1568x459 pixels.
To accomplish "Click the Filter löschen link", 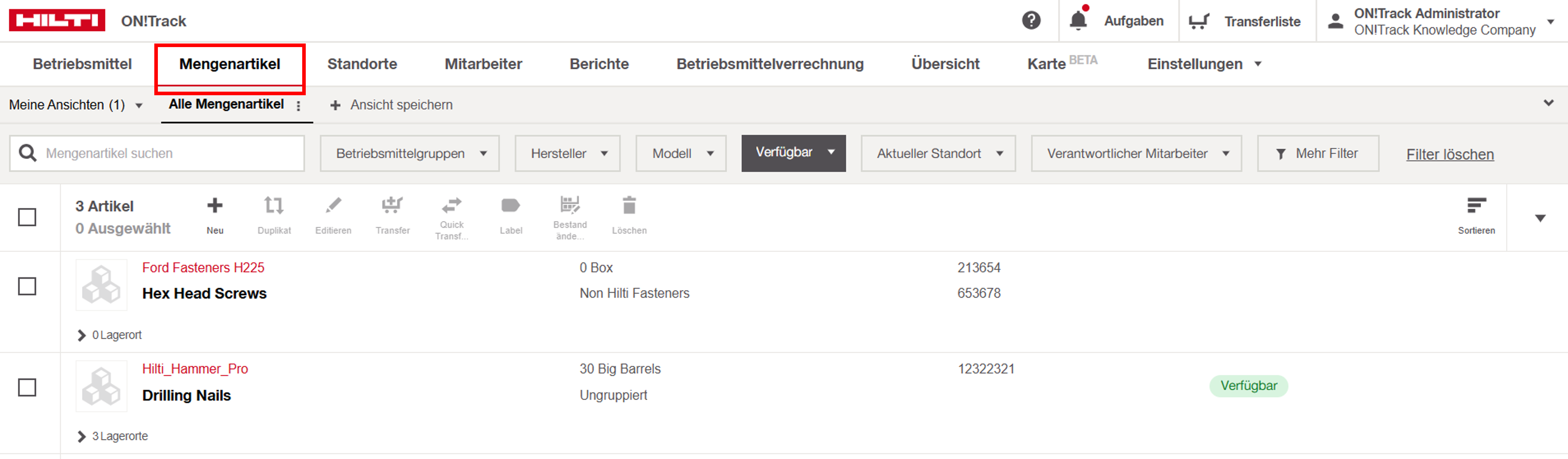I will click(x=1449, y=154).
